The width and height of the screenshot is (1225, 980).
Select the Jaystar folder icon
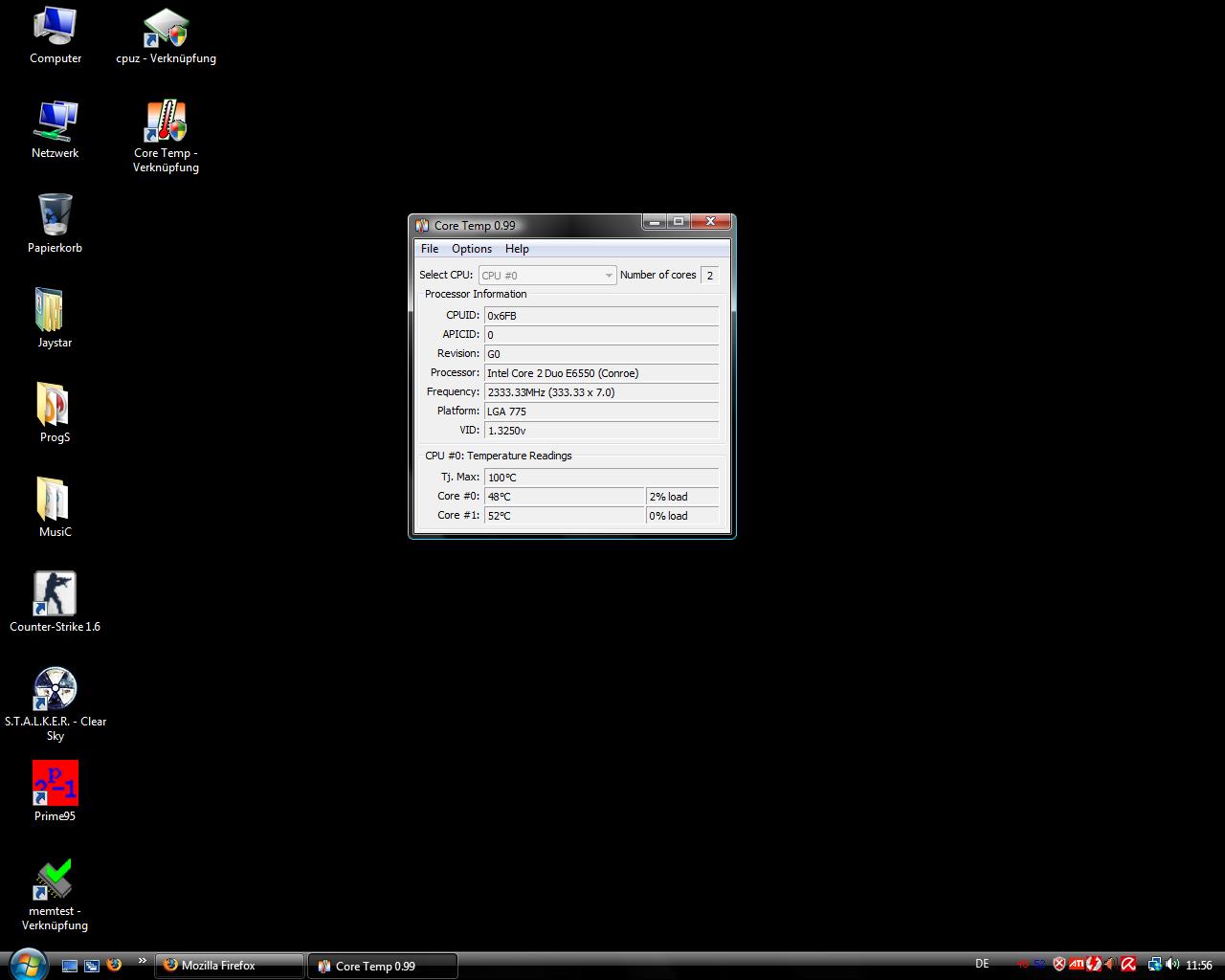(x=55, y=320)
